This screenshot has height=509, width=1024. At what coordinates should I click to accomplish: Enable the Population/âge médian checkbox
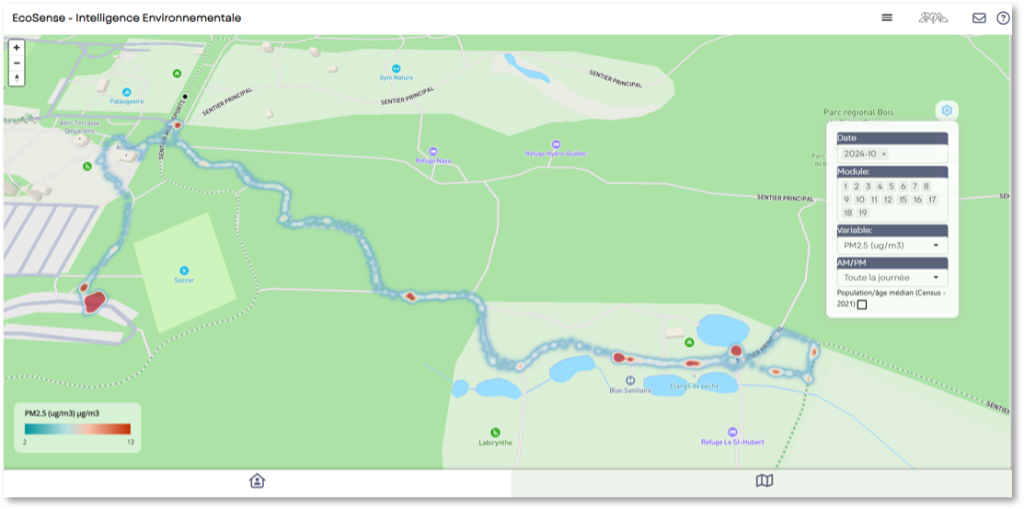tap(862, 304)
